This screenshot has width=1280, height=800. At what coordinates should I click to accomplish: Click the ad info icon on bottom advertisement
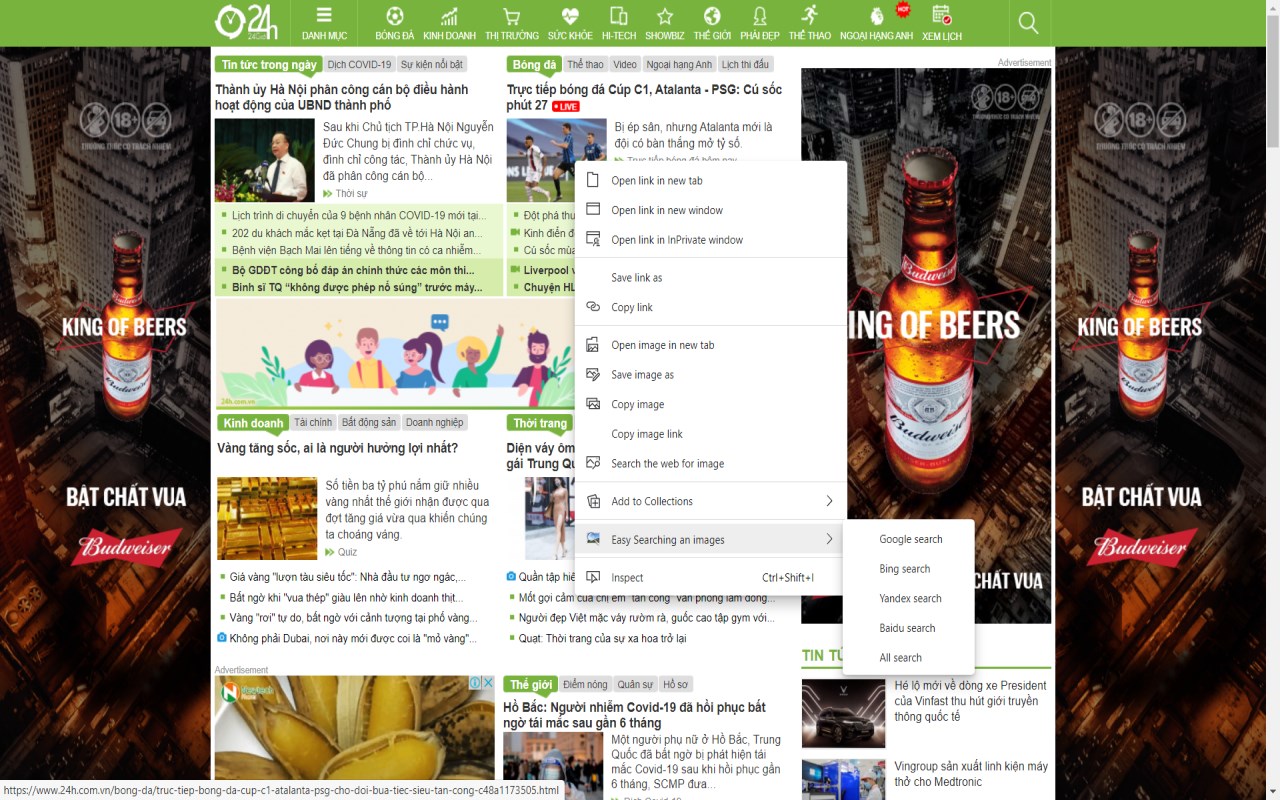click(476, 683)
